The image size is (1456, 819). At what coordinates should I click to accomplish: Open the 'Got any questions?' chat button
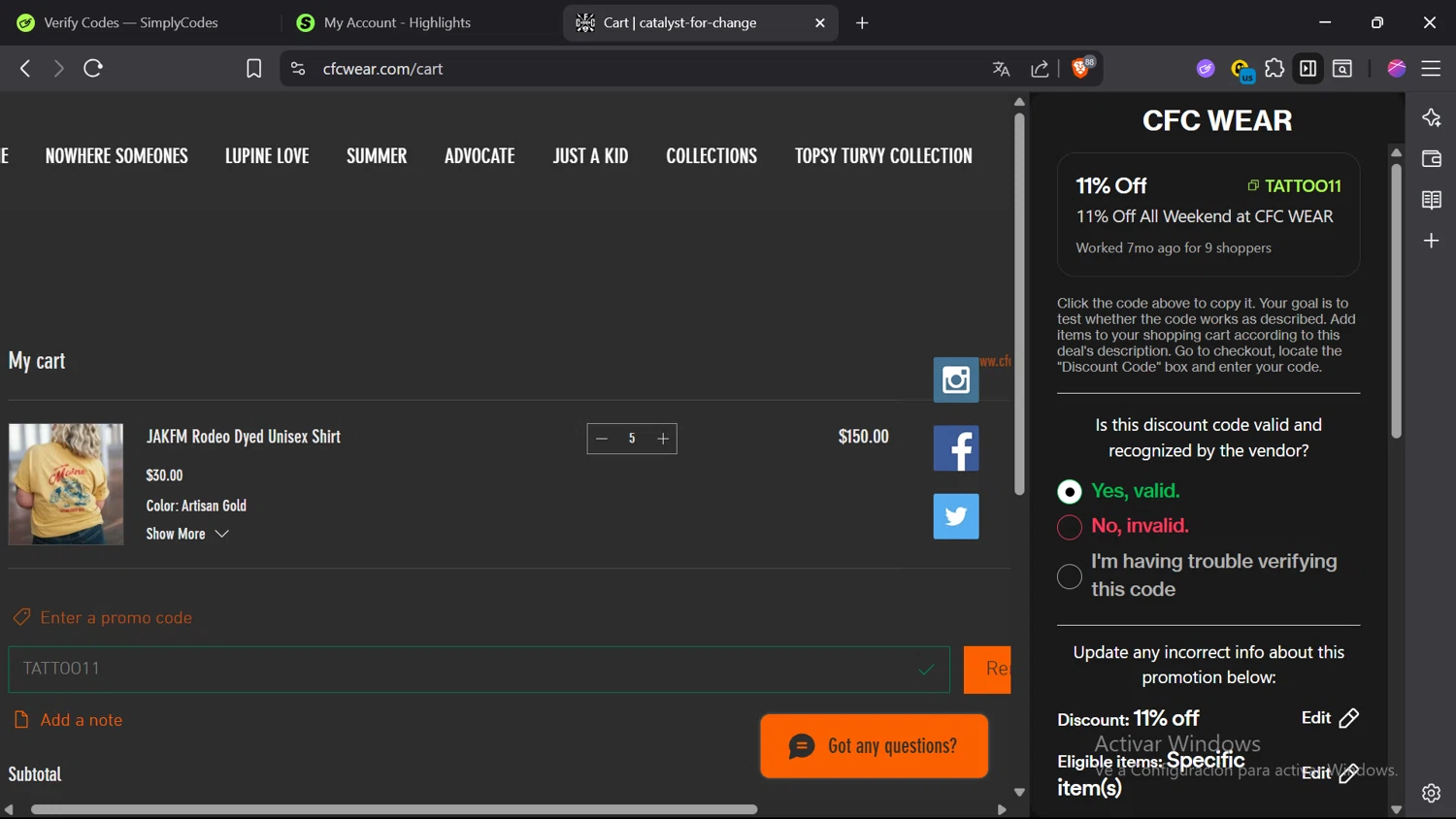[x=875, y=746]
